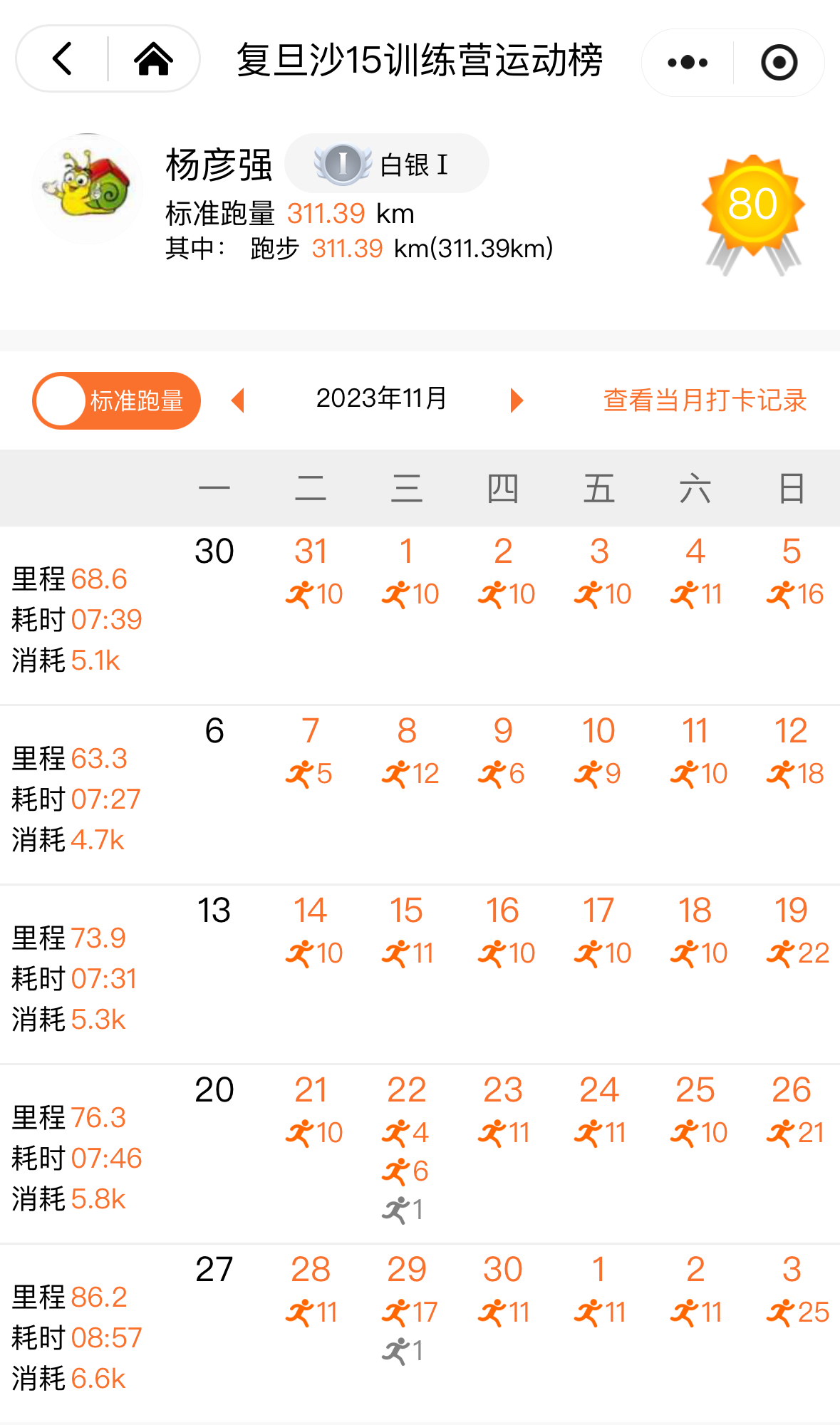Image resolution: width=840 pixels, height=1425 pixels.
Task: Open day 26 with 21 km run
Action: (x=792, y=1110)
